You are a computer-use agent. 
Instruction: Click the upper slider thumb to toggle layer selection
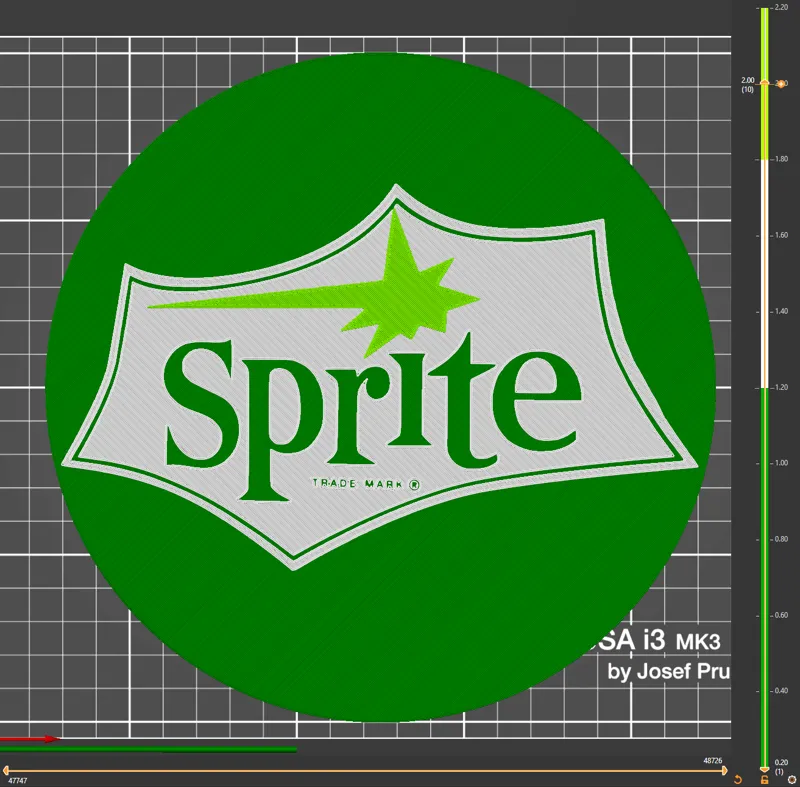765,83
